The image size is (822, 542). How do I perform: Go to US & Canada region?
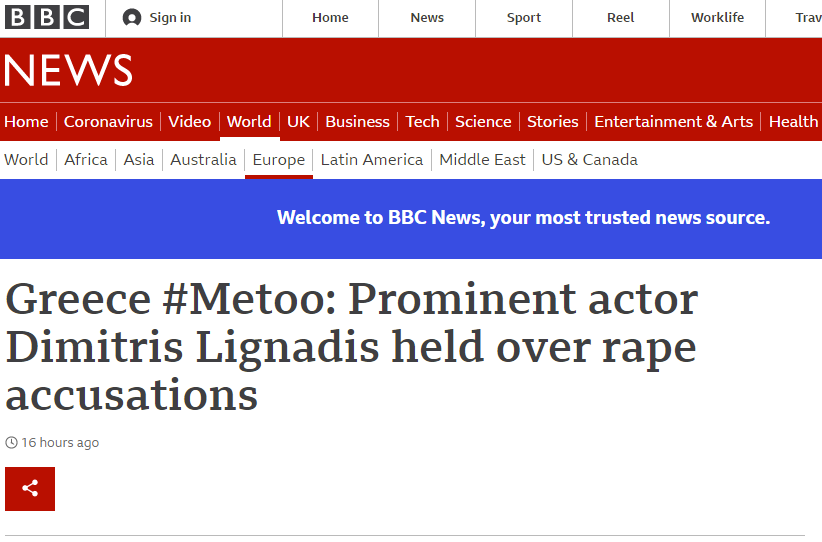pyautogui.click(x=589, y=160)
